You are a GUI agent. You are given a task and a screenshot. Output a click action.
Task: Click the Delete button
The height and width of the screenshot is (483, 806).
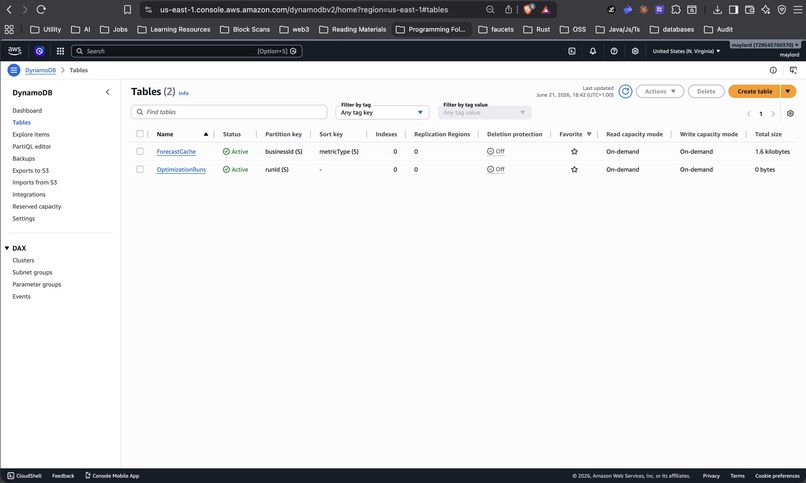coord(706,91)
